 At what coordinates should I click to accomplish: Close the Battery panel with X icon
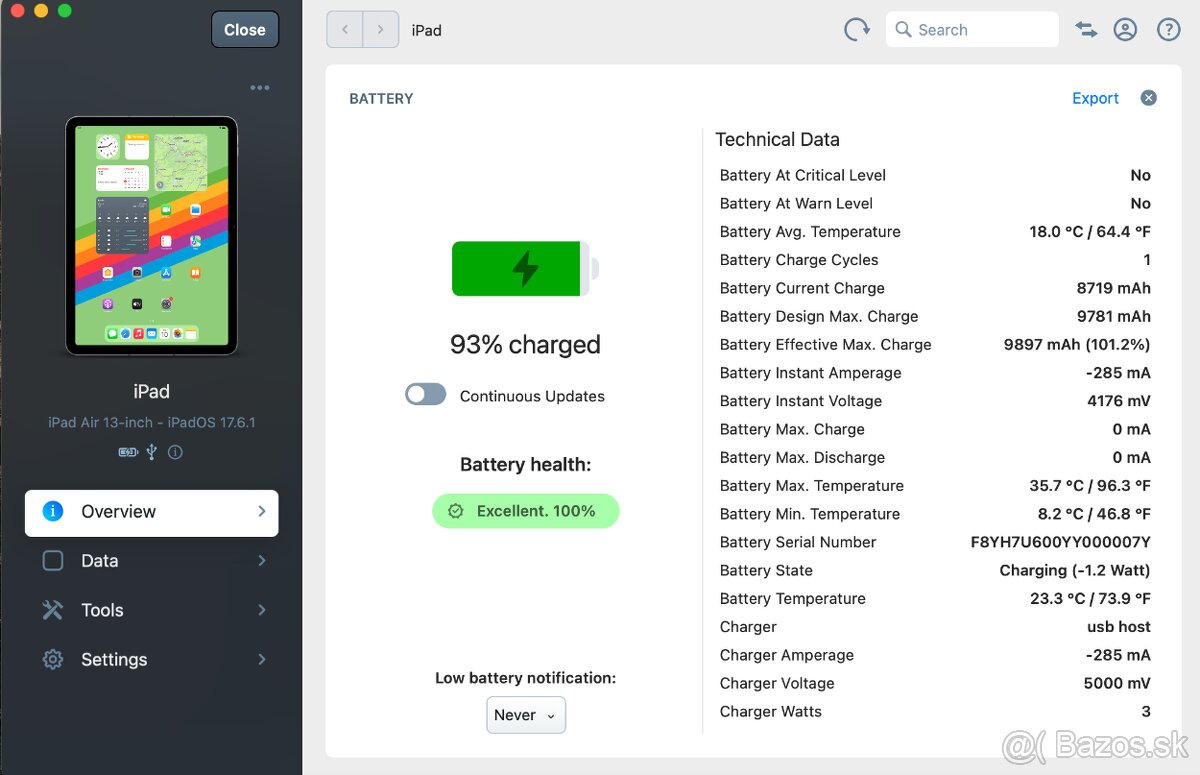[1149, 98]
